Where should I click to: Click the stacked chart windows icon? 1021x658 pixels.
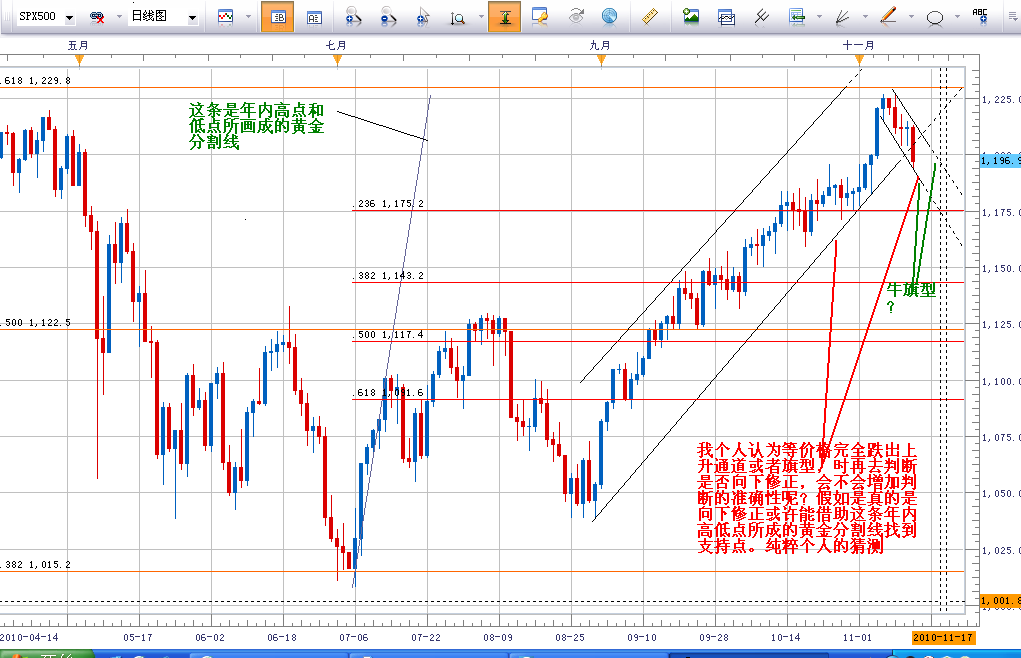click(726, 18)
